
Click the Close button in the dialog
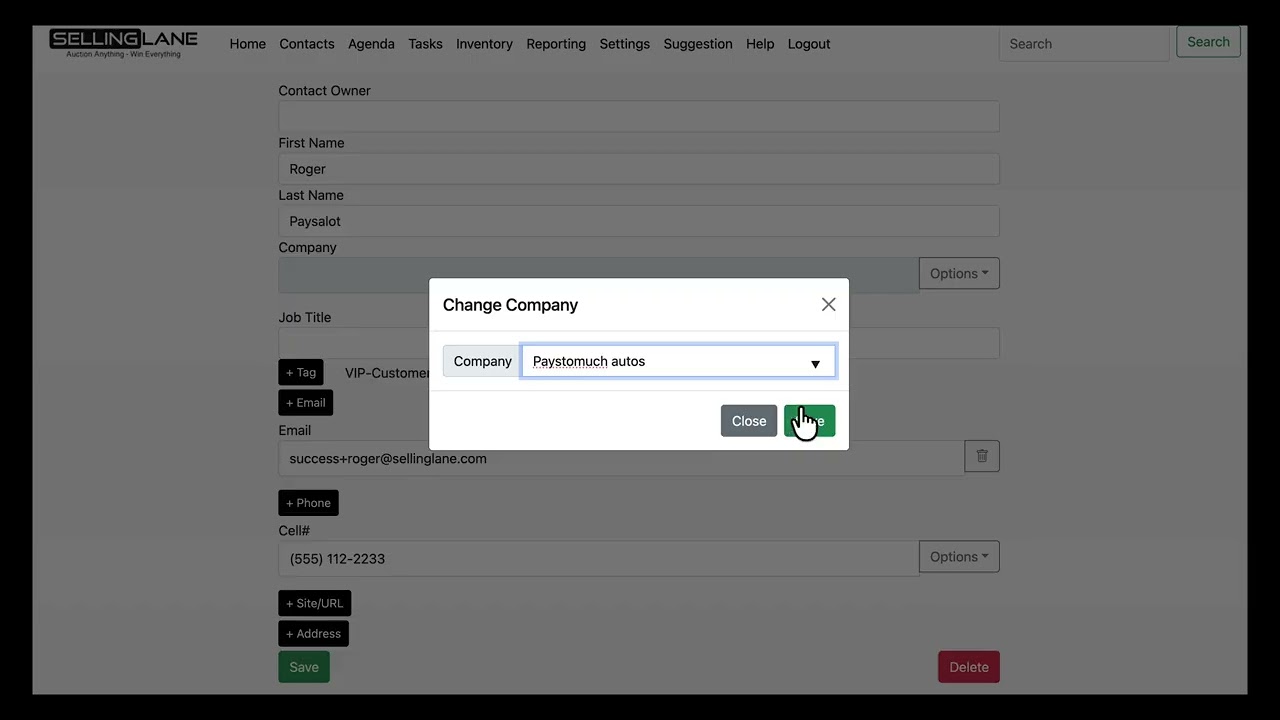coord(749,421)
